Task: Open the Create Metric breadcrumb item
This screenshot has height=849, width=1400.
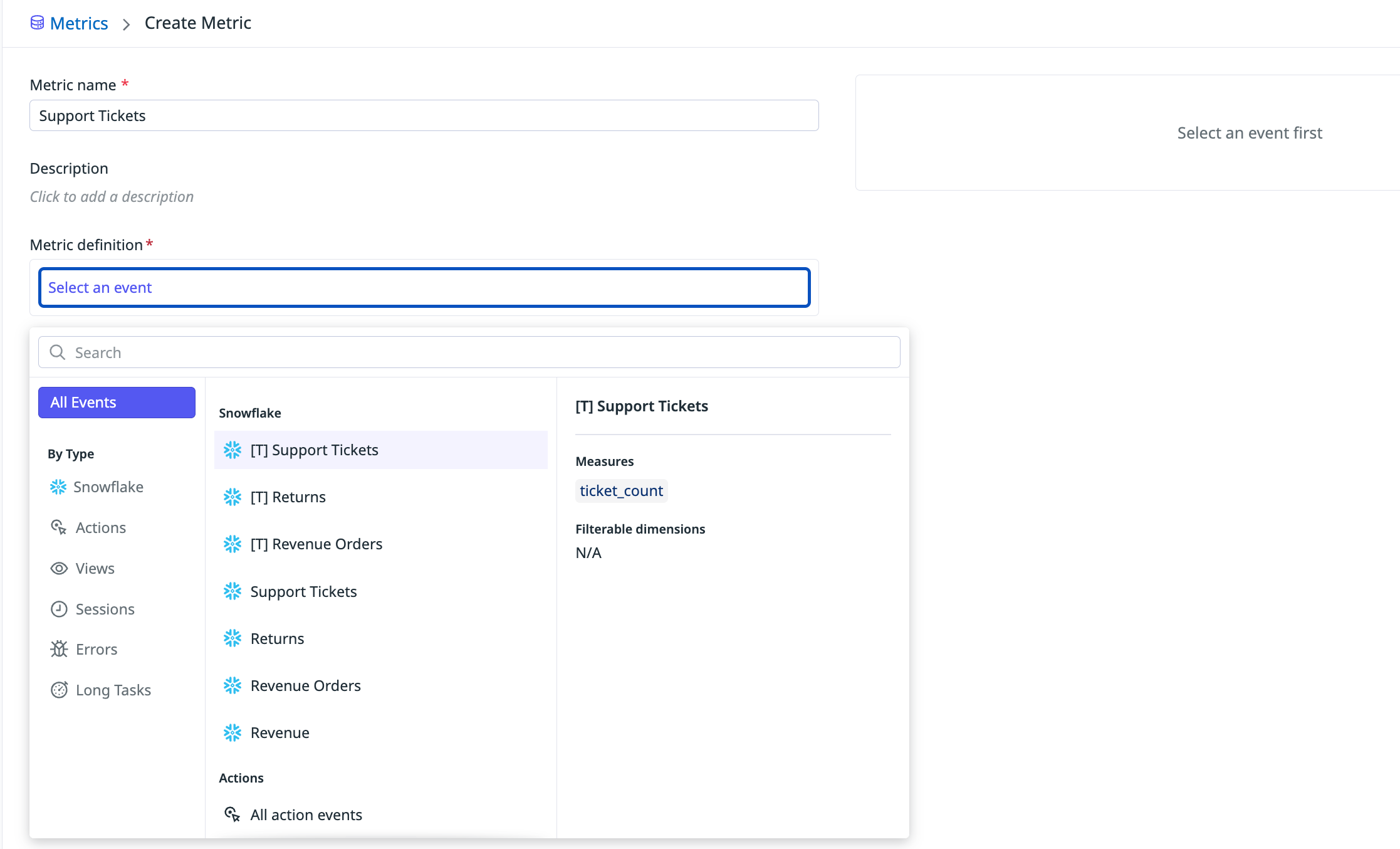Action: [x=197, y=23]
